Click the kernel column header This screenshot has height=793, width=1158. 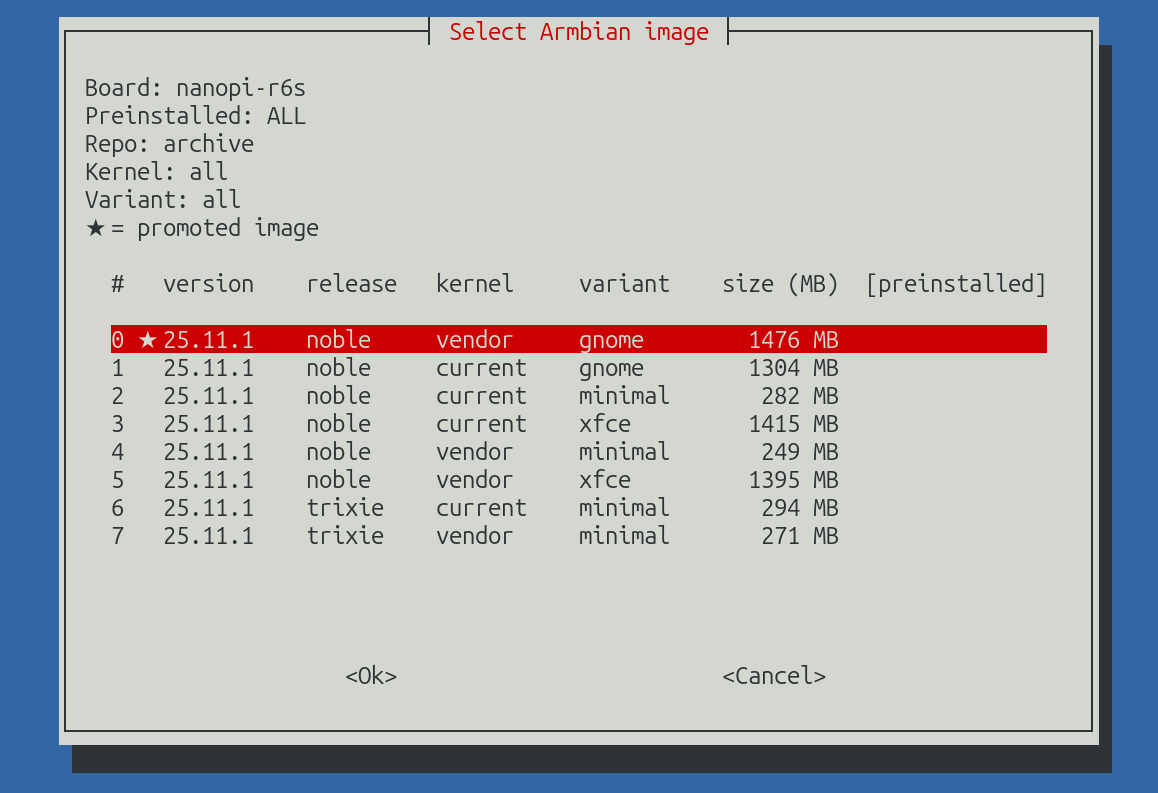(474, 284)
